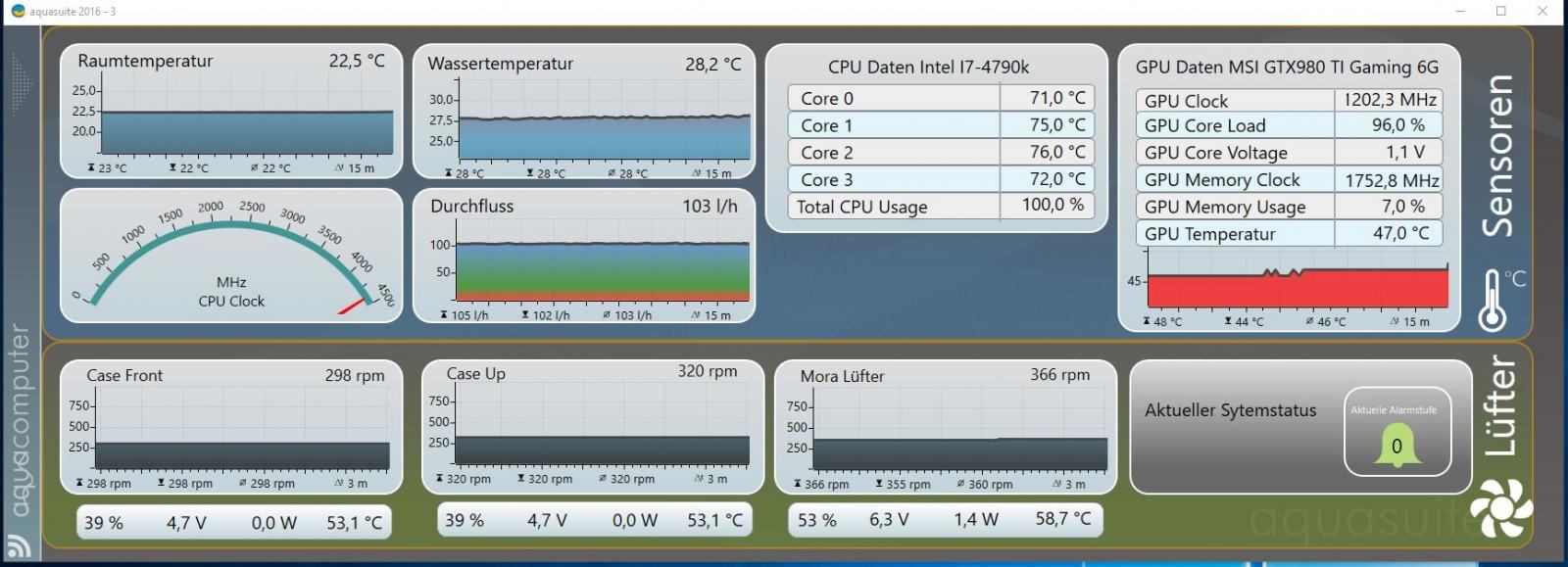Click the maximum 105 l/h stat in Durchfluss

[464, 315]
